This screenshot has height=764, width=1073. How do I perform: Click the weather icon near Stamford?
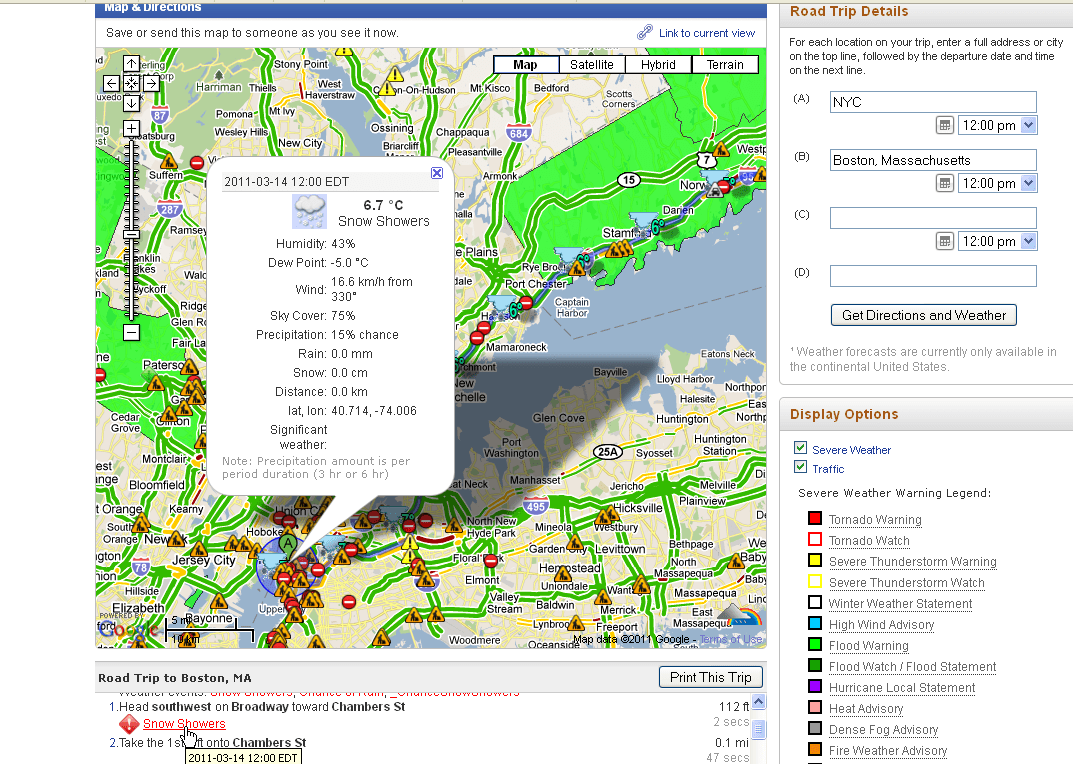tap(642, 222)
